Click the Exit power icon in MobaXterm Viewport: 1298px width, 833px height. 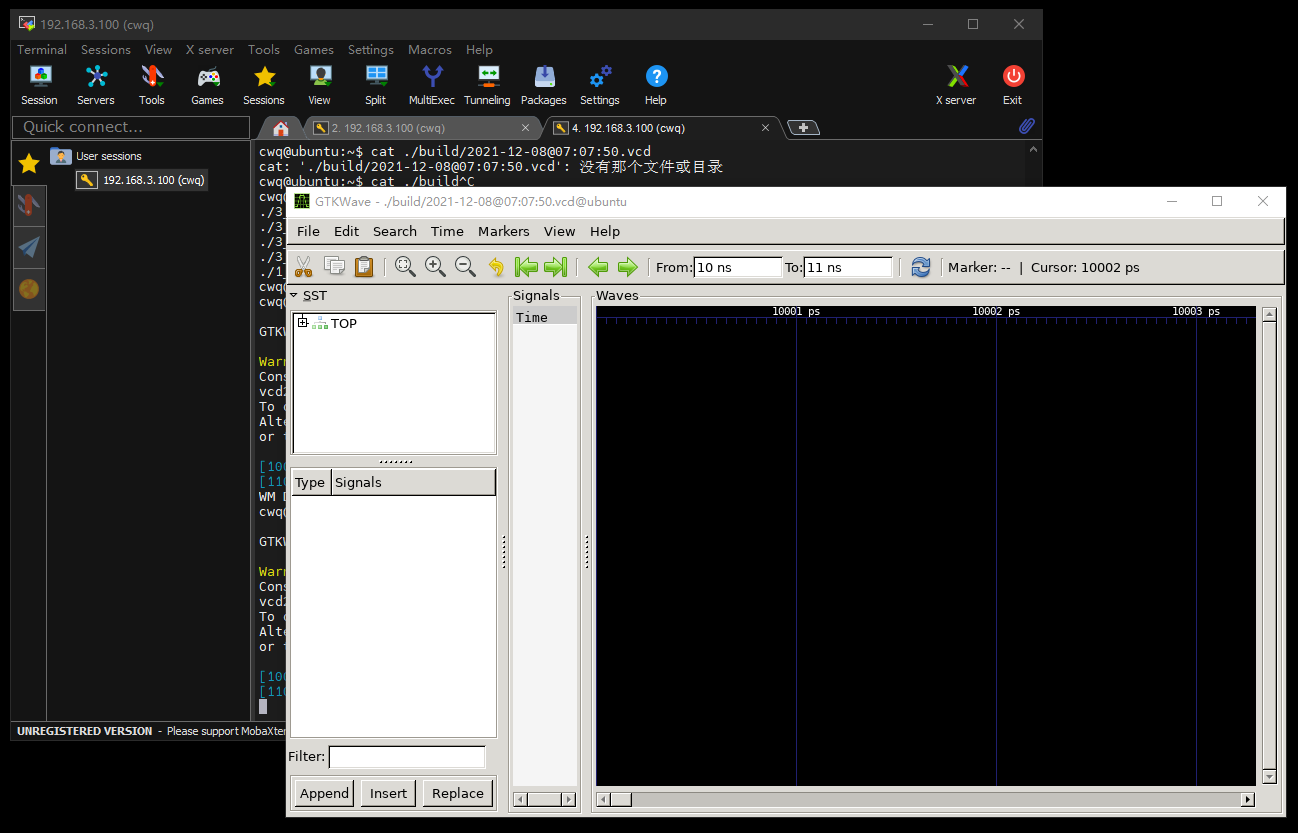point(1013,85)
